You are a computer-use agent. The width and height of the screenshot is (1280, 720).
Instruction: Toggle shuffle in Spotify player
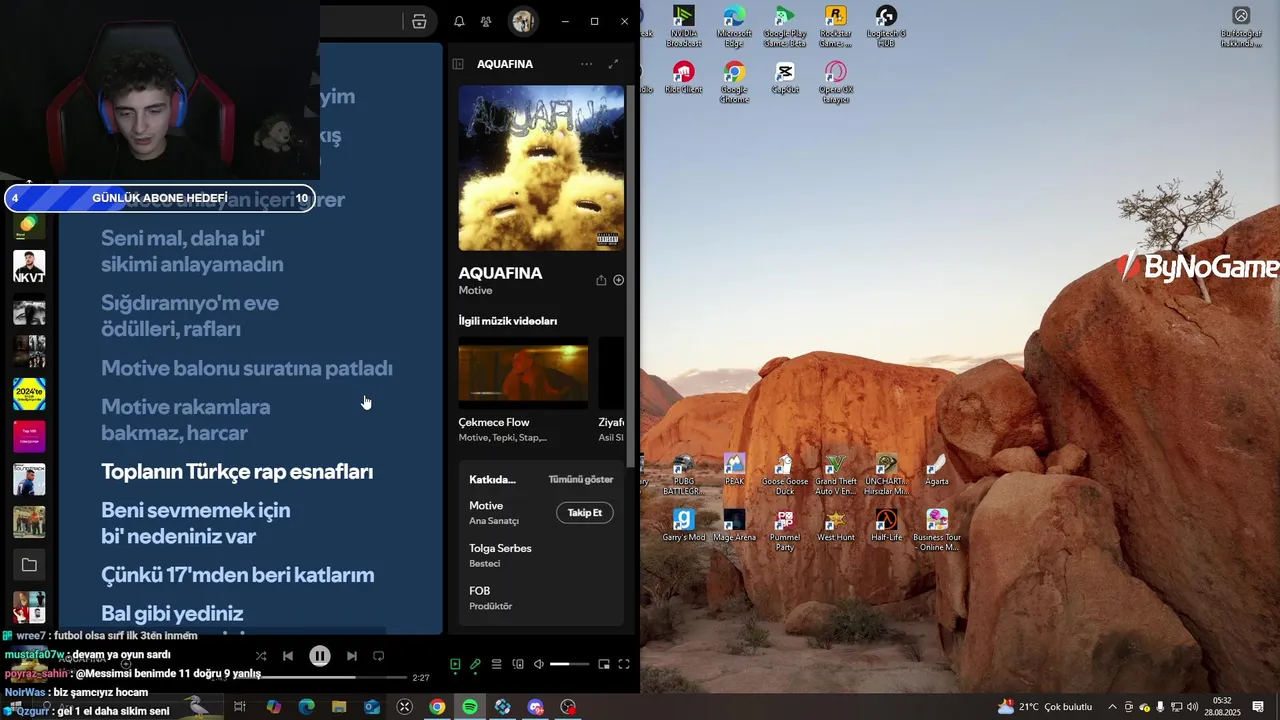261,656
